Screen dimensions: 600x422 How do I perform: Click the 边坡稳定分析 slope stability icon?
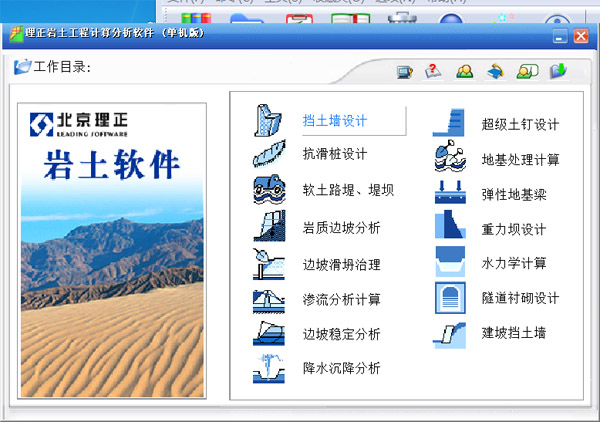[269, 333]
